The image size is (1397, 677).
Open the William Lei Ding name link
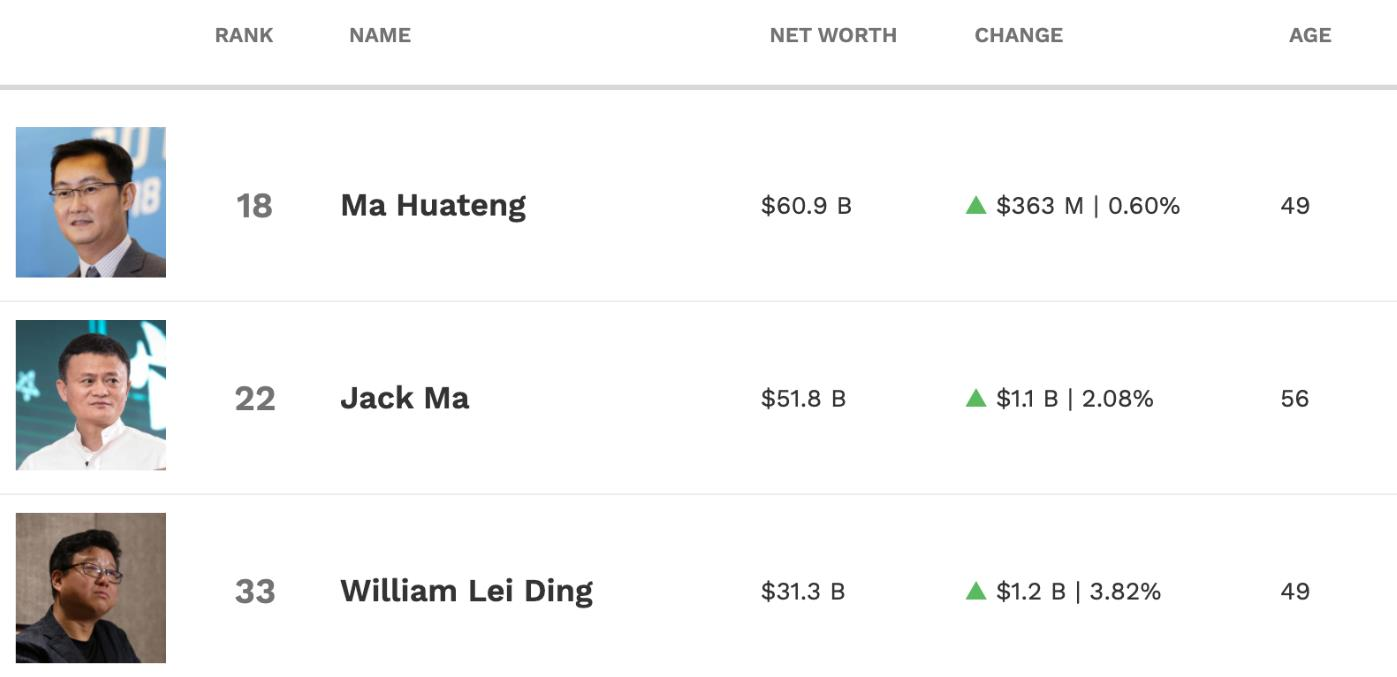click(x=467, y=591)
